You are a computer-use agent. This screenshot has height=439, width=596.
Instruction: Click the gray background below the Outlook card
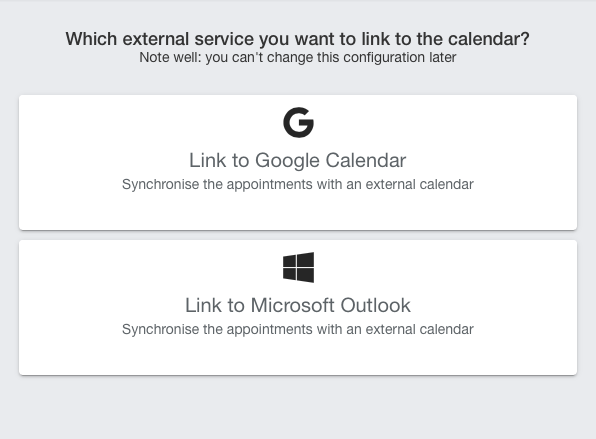pos(298,409)
